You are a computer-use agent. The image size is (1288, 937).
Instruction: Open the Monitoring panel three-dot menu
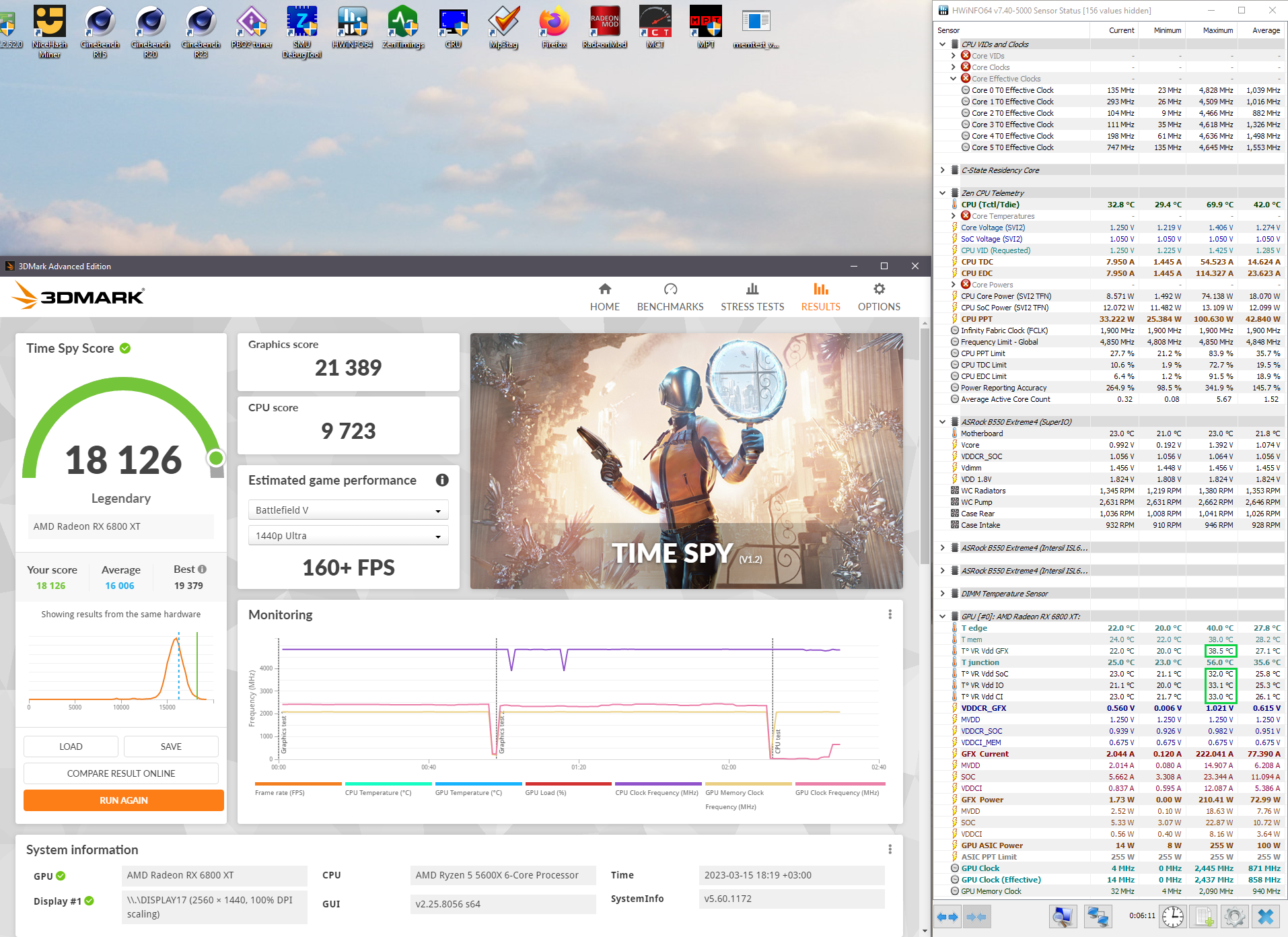[x=890, y=615]
